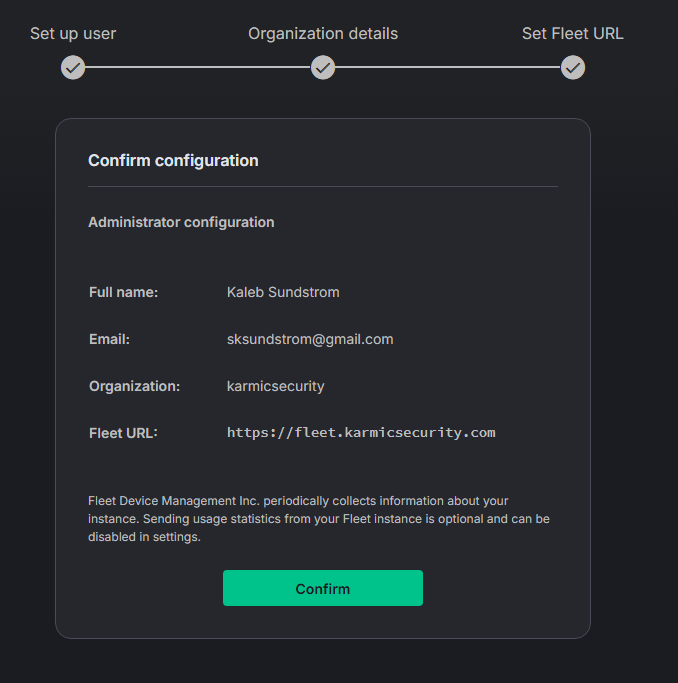Click the Organization details checkmark icon
The height and width of the screenshot is (683, 678).
[323, 68]
